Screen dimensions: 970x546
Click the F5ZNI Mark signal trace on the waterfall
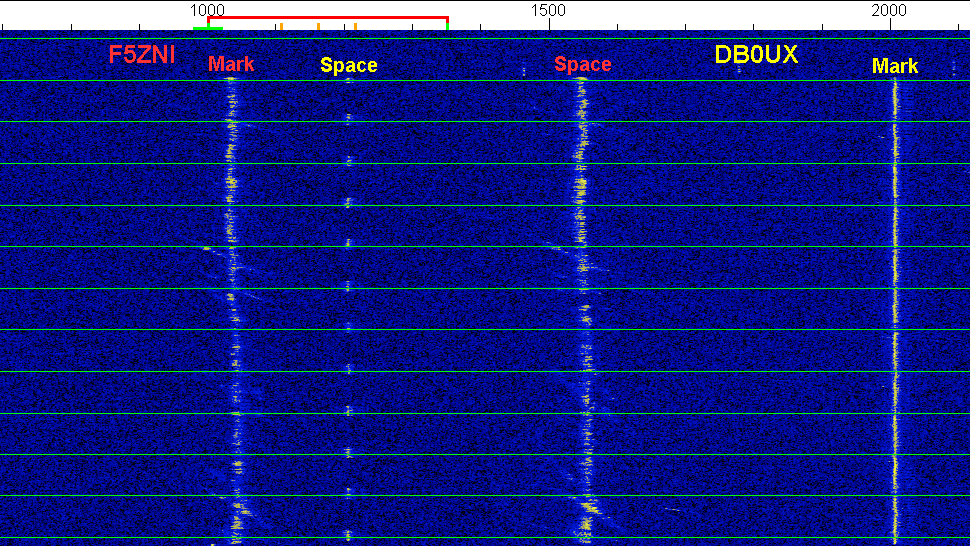pyautogui.click(x=233, y=309)
